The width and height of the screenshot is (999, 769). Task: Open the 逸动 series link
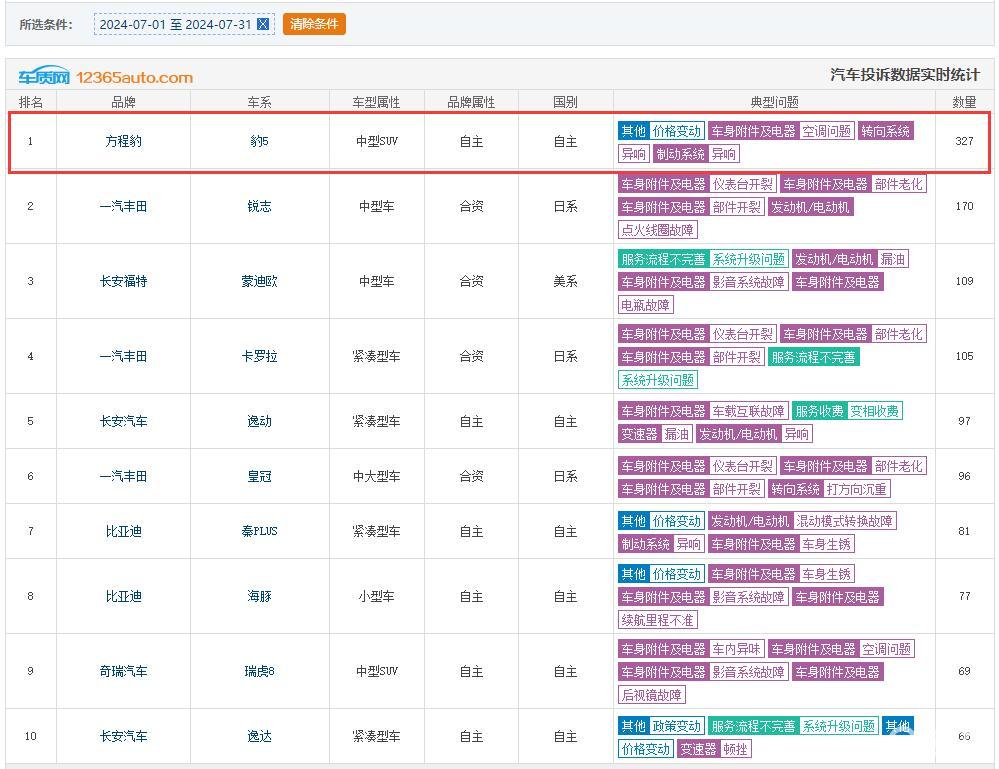tap(259, 421)
